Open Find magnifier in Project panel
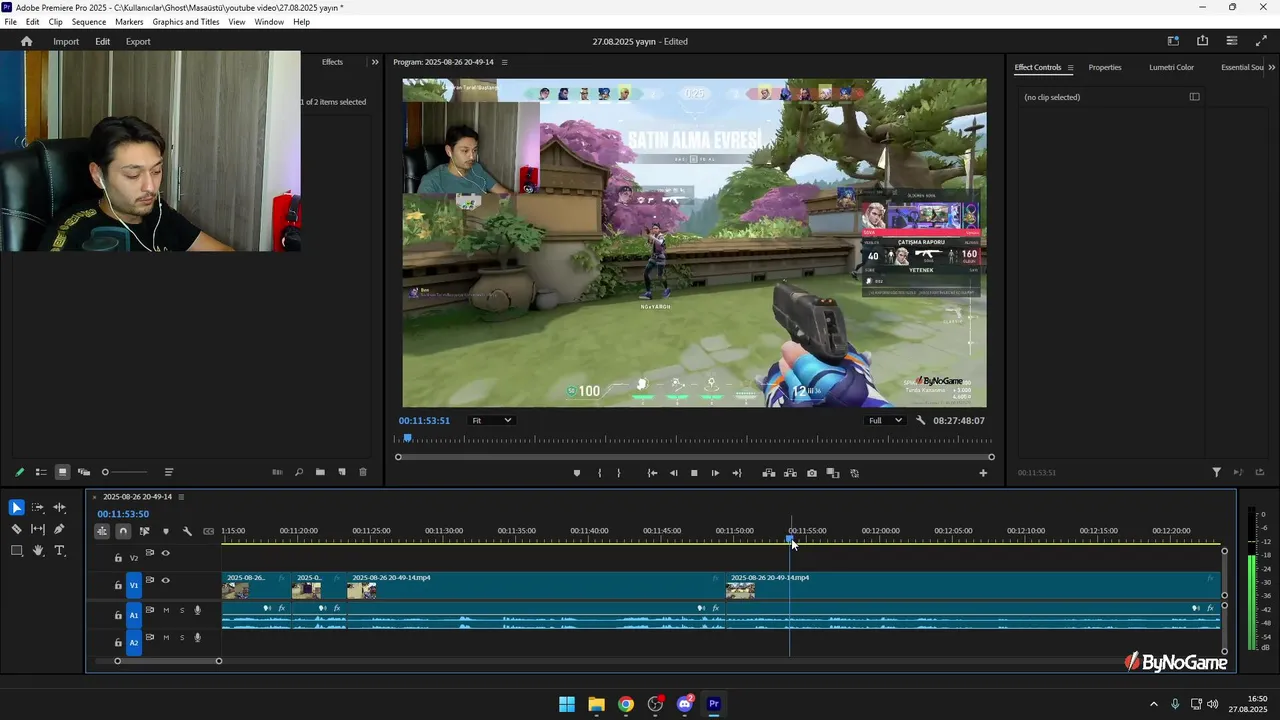This screenshot has height=720, width=1280. coord(299,472)
